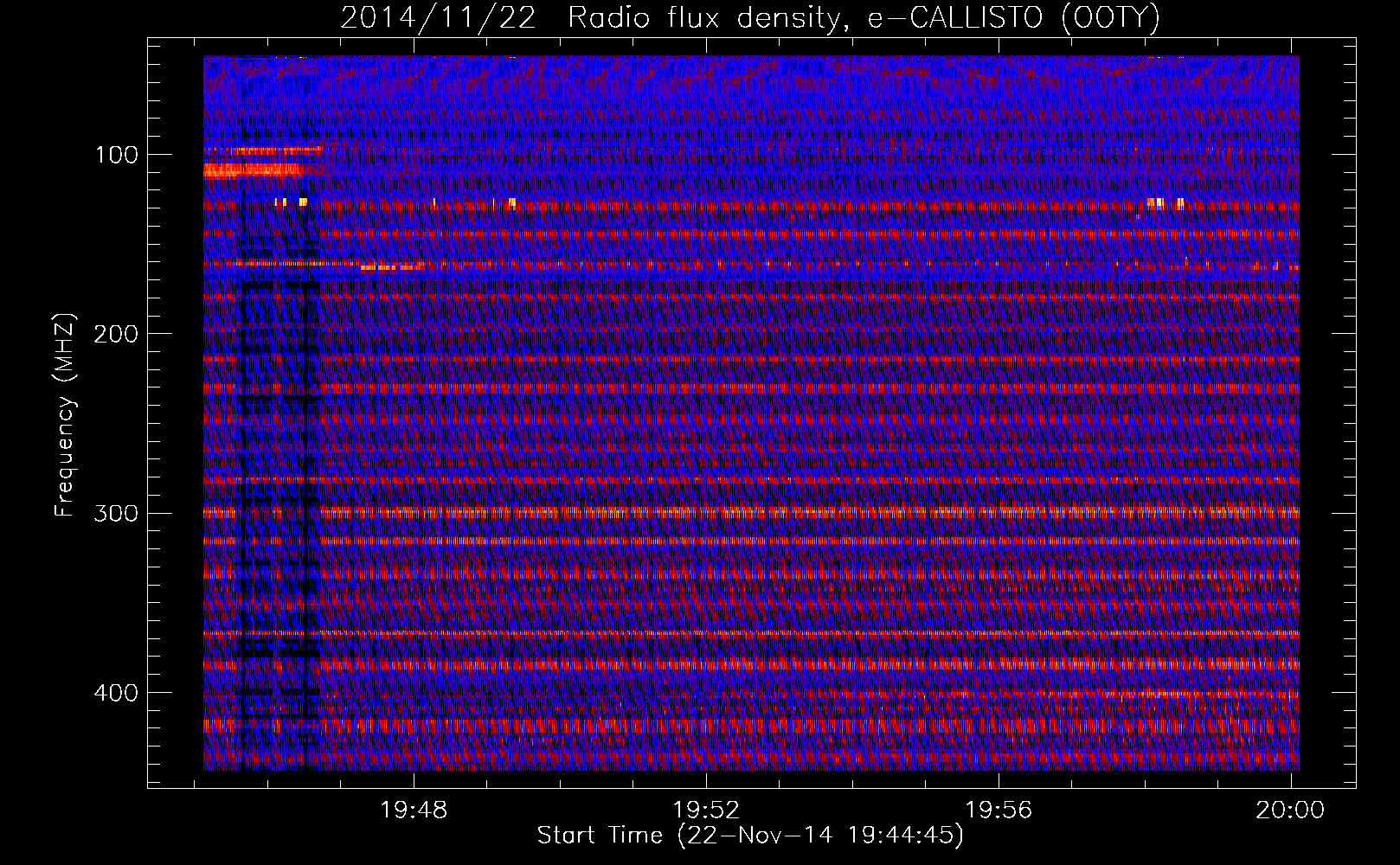Click the 200 frequency tick label
Screen dimensions: 1400x865
(115, 334)
